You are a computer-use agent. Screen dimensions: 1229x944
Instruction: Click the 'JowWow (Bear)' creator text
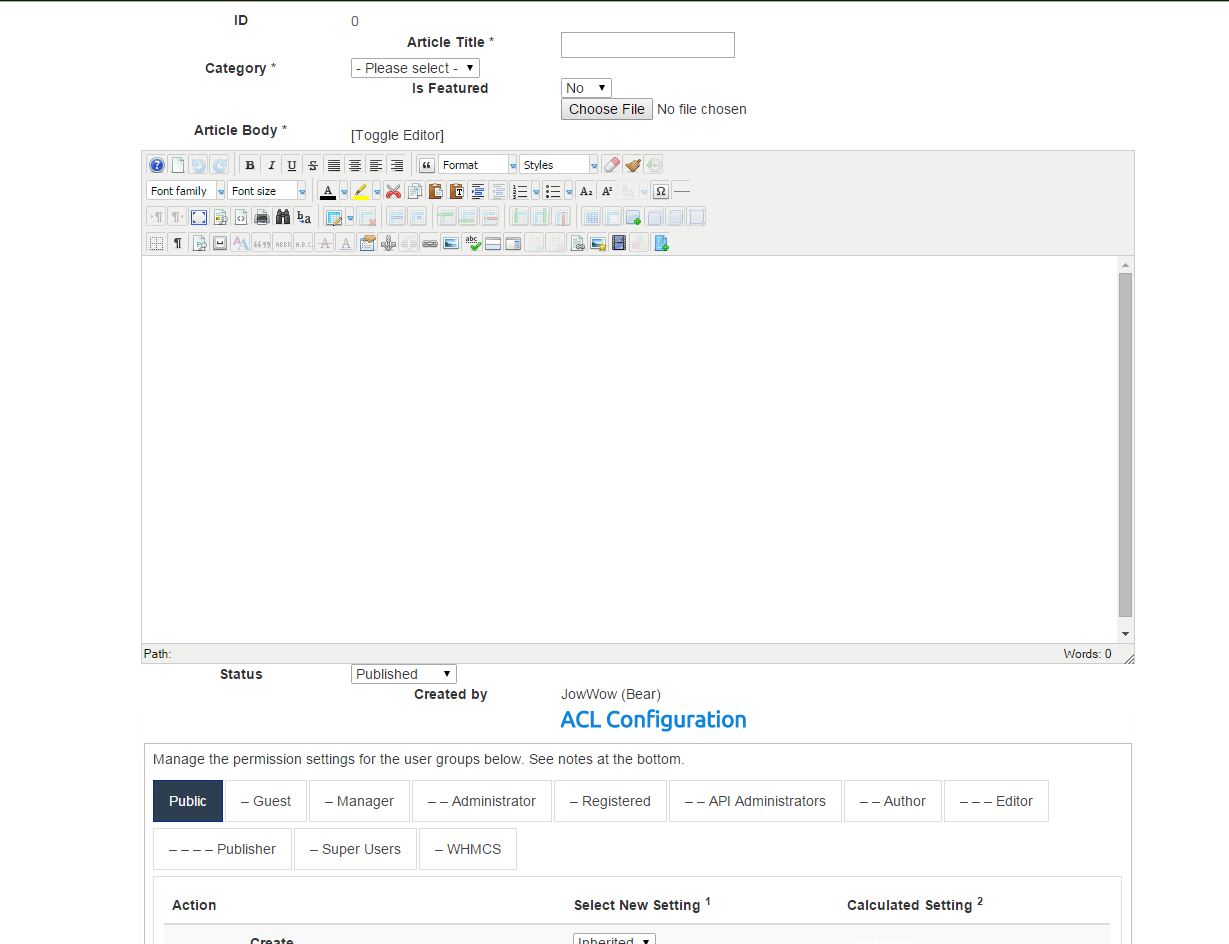pyautogui.click(x=611, y=694)
